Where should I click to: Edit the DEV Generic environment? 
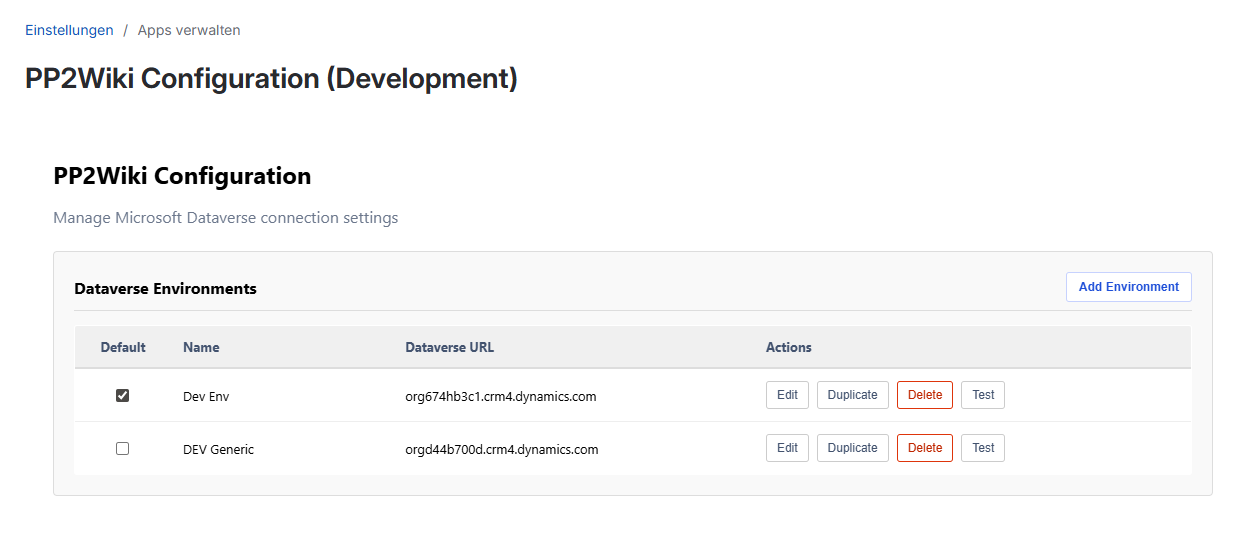pyautogui.click(x=787, y=448)
